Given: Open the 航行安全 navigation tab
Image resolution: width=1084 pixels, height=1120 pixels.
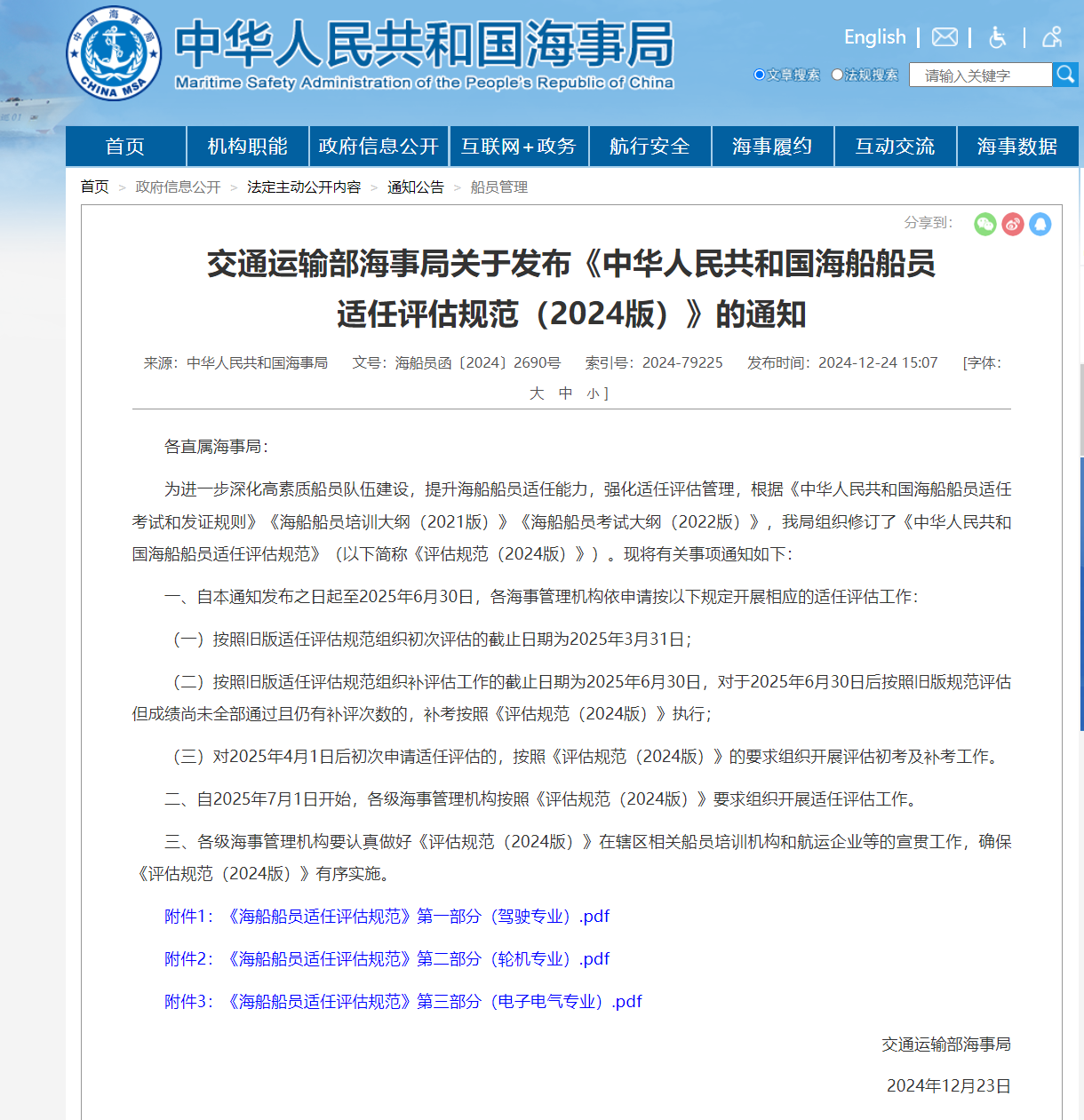Looking at the screenshot, I should pos(650,146).
